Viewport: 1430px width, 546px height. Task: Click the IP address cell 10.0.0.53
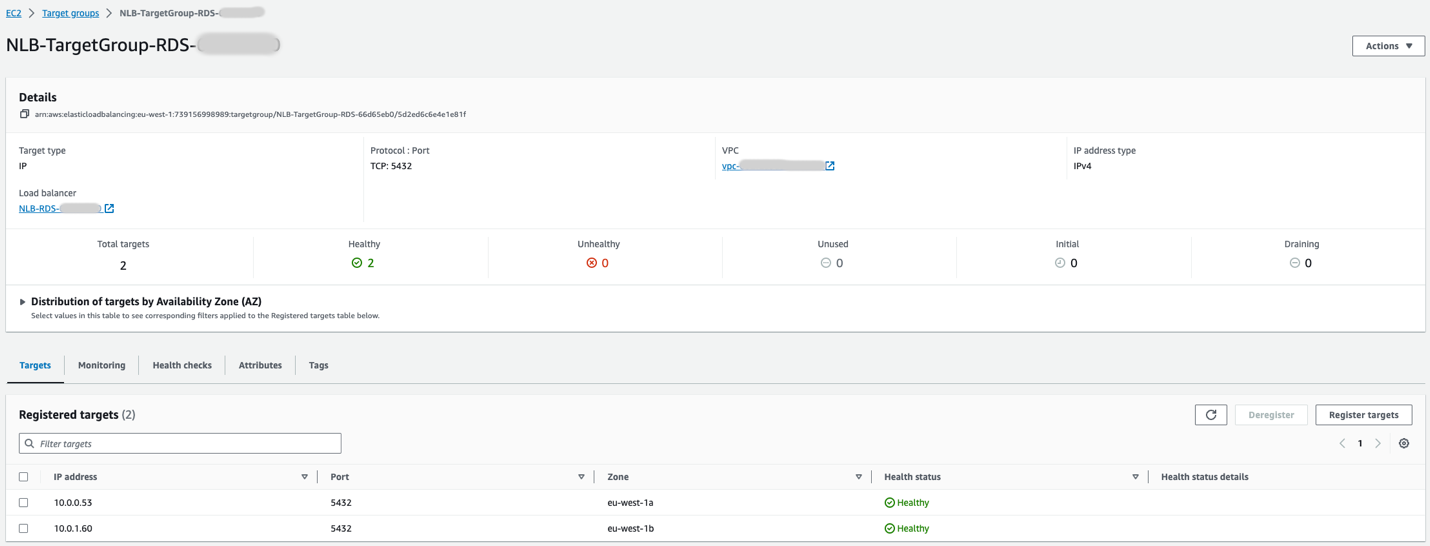point(73,503)
